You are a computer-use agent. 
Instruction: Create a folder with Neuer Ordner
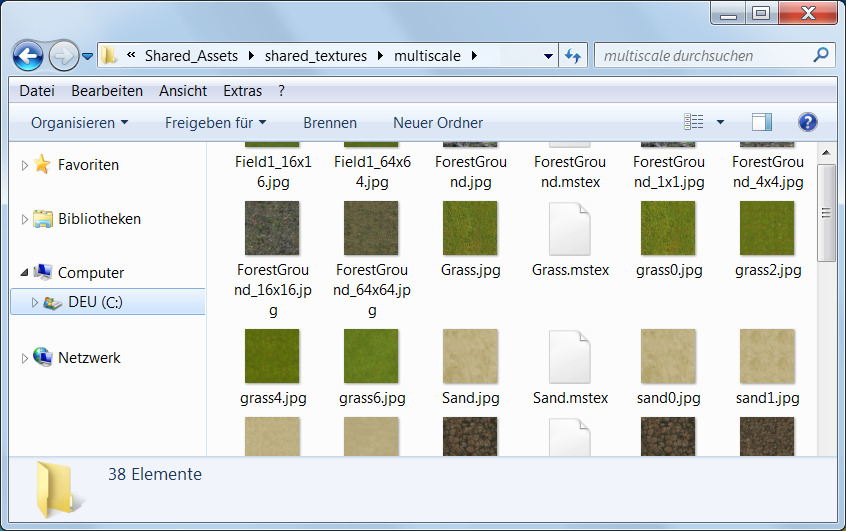click(438, 122)
